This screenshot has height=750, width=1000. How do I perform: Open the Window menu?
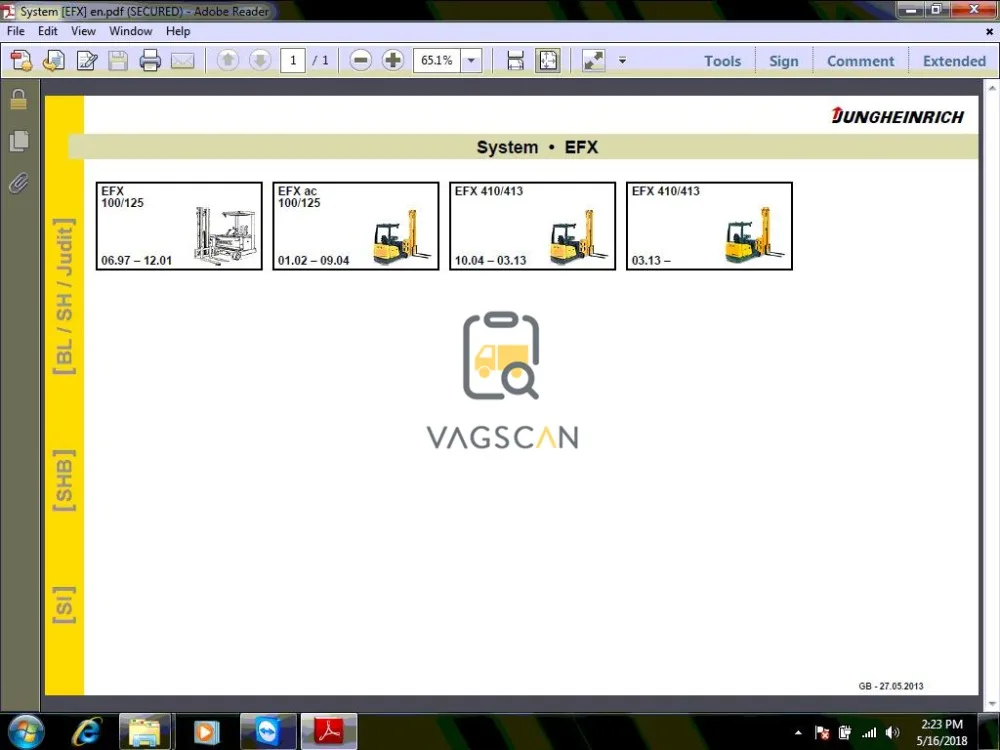click(x=131, y=31)
